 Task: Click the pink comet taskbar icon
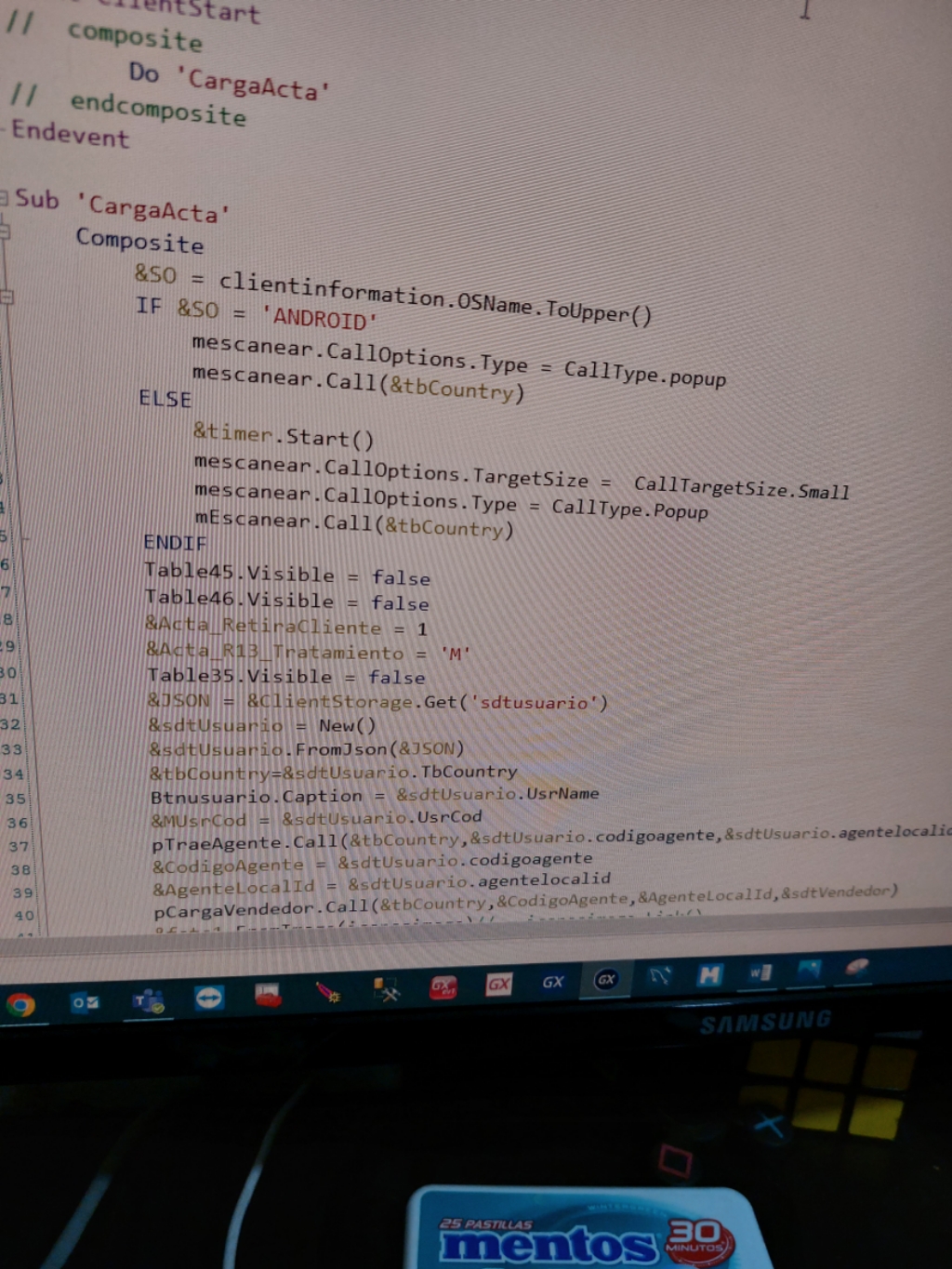(328, 993)
